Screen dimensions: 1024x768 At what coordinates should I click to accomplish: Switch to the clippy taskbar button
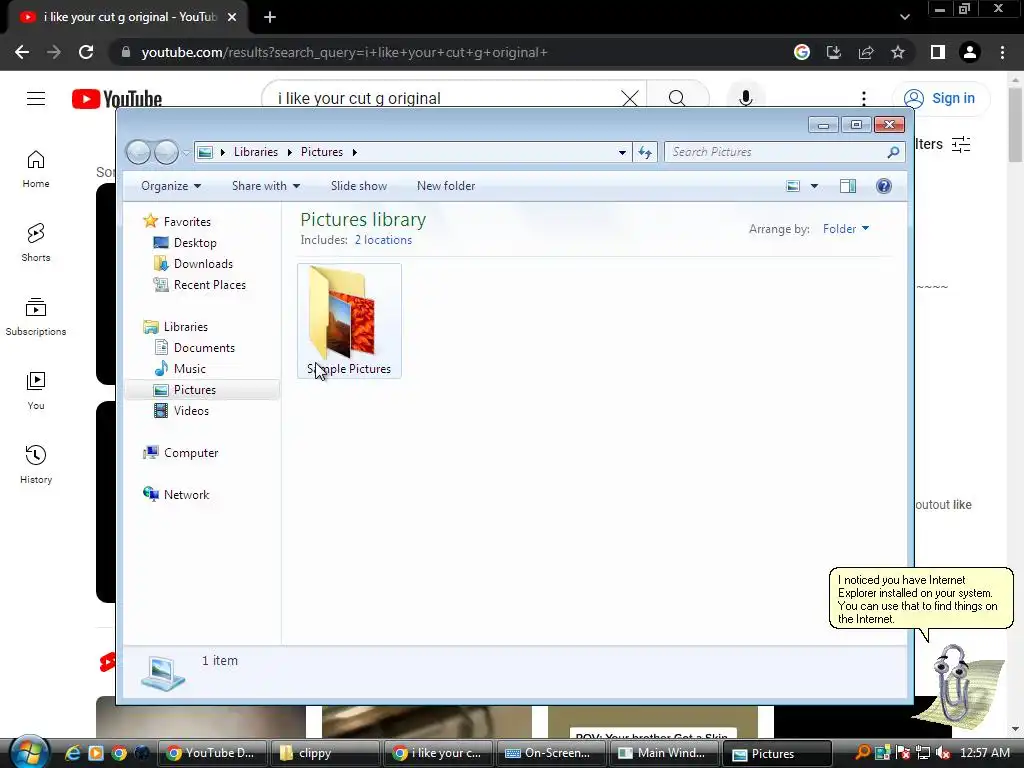[x=325, y=753]
